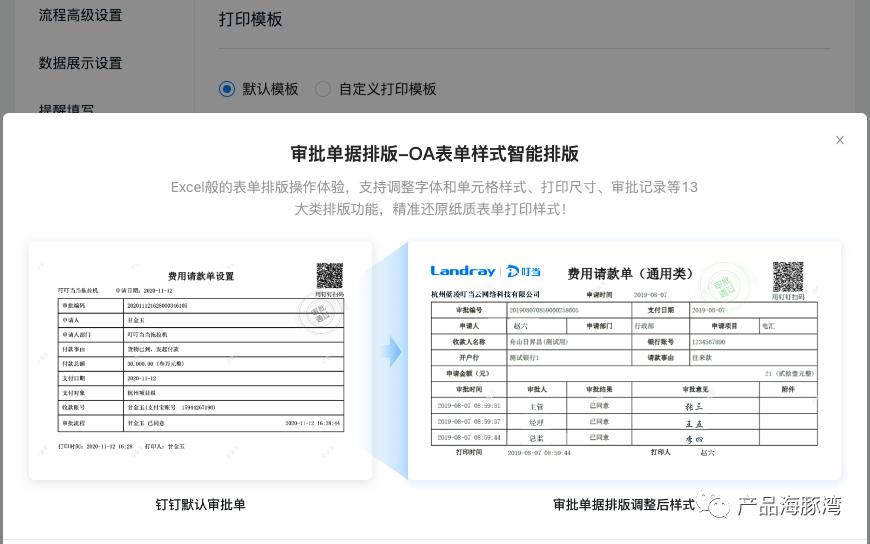Click the partially hidden 提醒填写 sidebar item
Image resolution: width=870 pixels, height=544 pixels.
[x=67, y=108]
